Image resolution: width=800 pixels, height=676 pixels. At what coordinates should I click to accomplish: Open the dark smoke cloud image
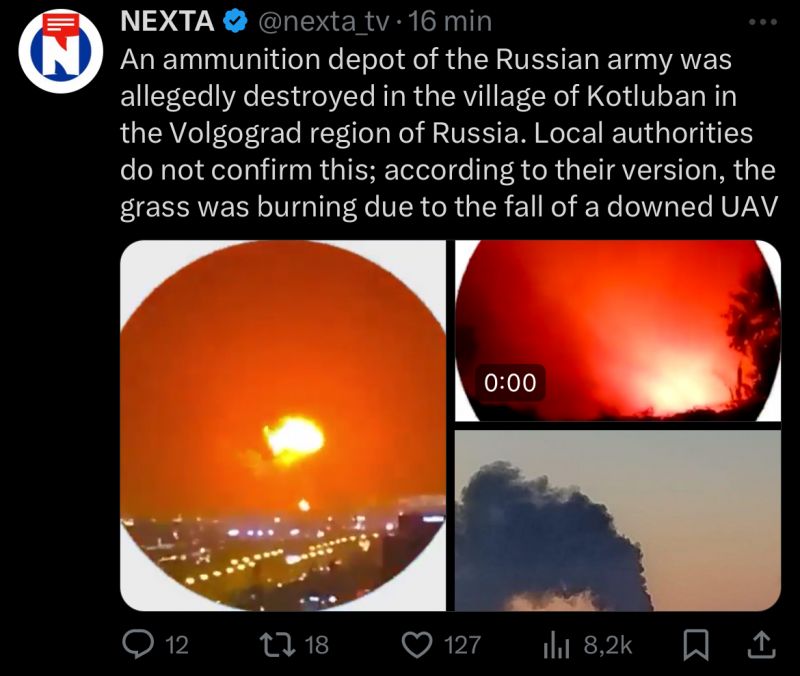coord(618,520)
